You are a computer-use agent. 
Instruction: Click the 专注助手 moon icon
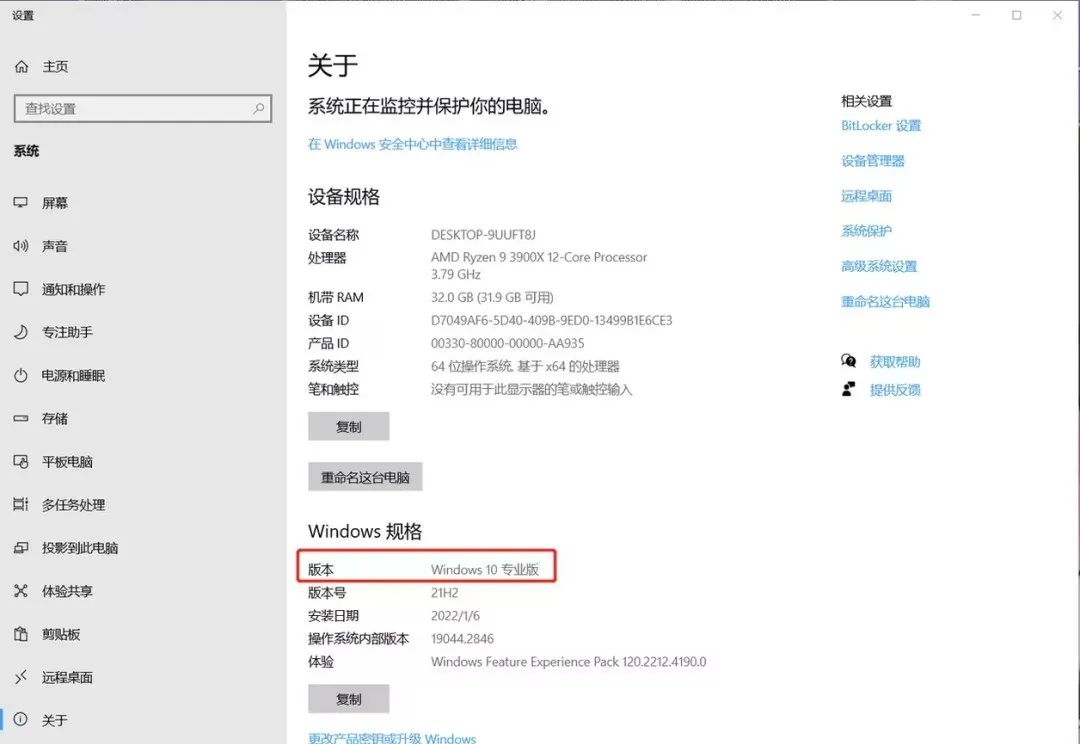point(21,332)
